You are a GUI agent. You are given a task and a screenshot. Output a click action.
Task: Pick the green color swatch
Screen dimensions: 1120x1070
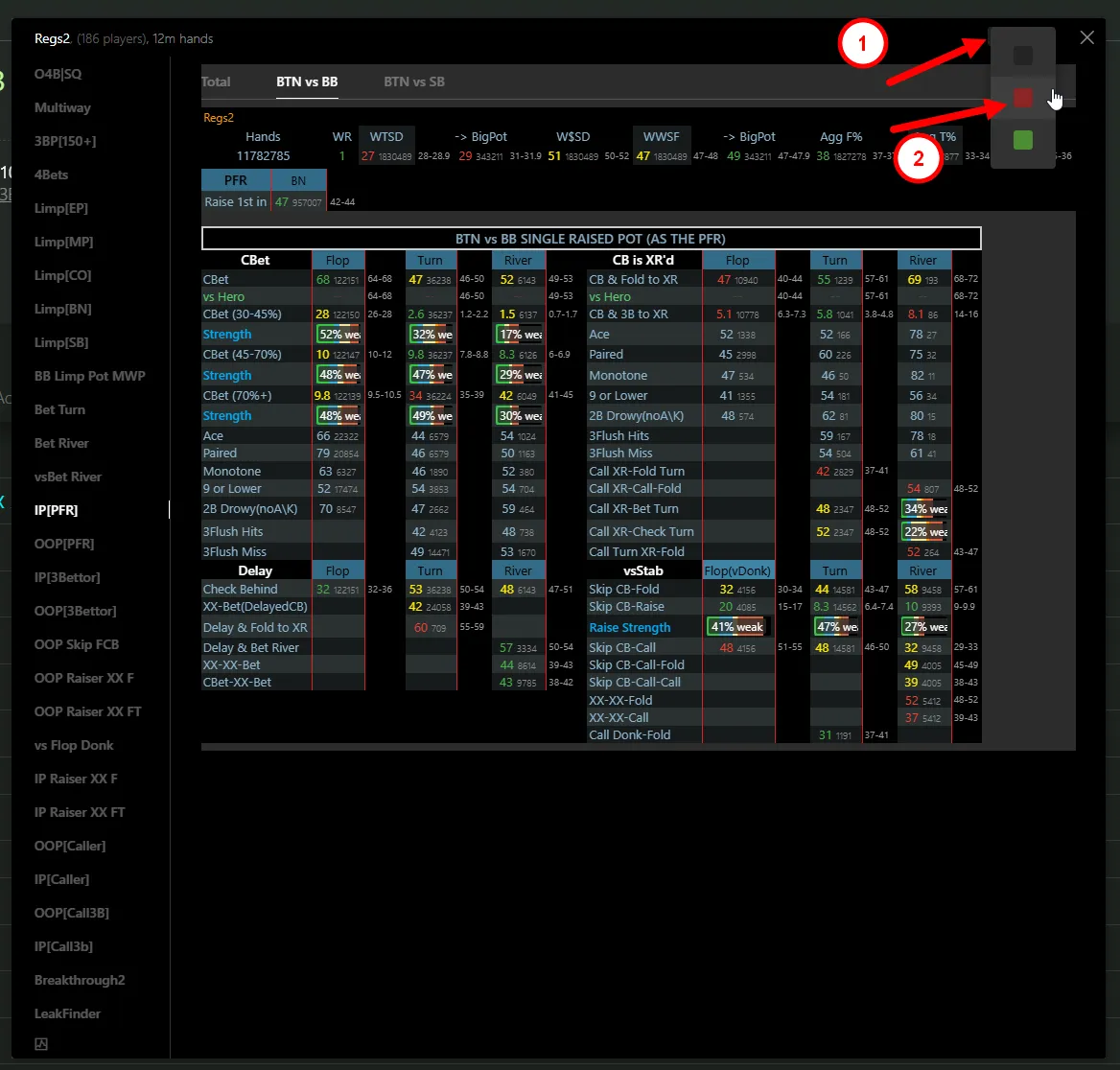pyautogui.click(x=1023, y=140)
